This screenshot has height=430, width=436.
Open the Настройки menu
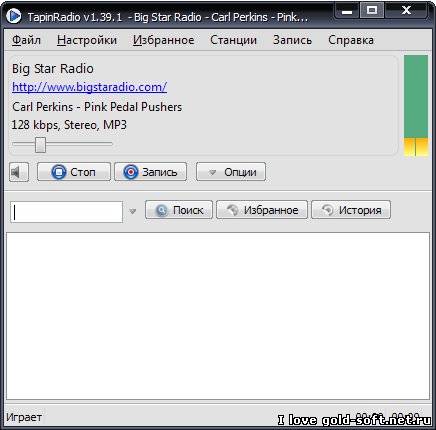click(x=87, y=40)
